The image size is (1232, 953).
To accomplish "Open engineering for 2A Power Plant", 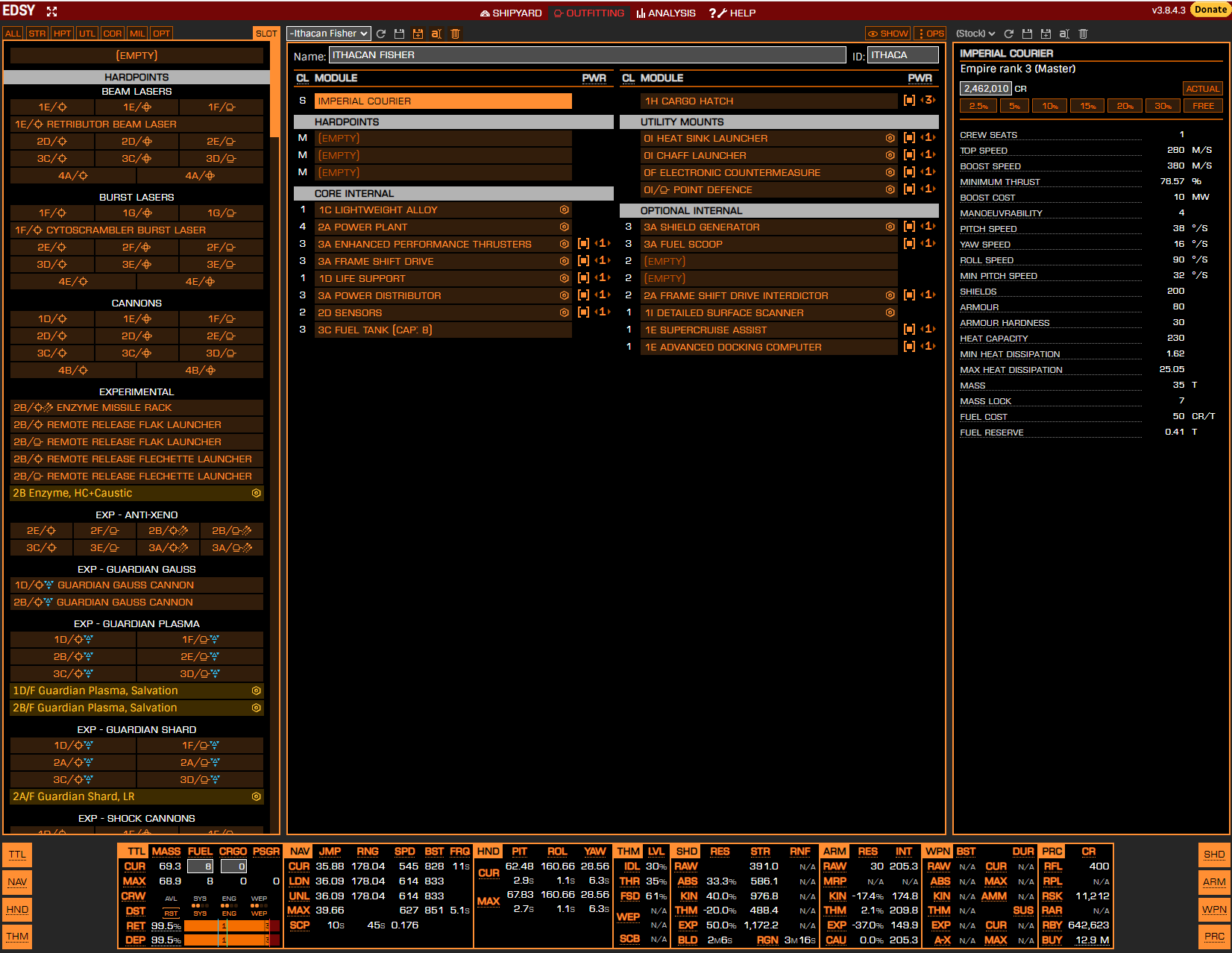I will [x=565, y=227].
